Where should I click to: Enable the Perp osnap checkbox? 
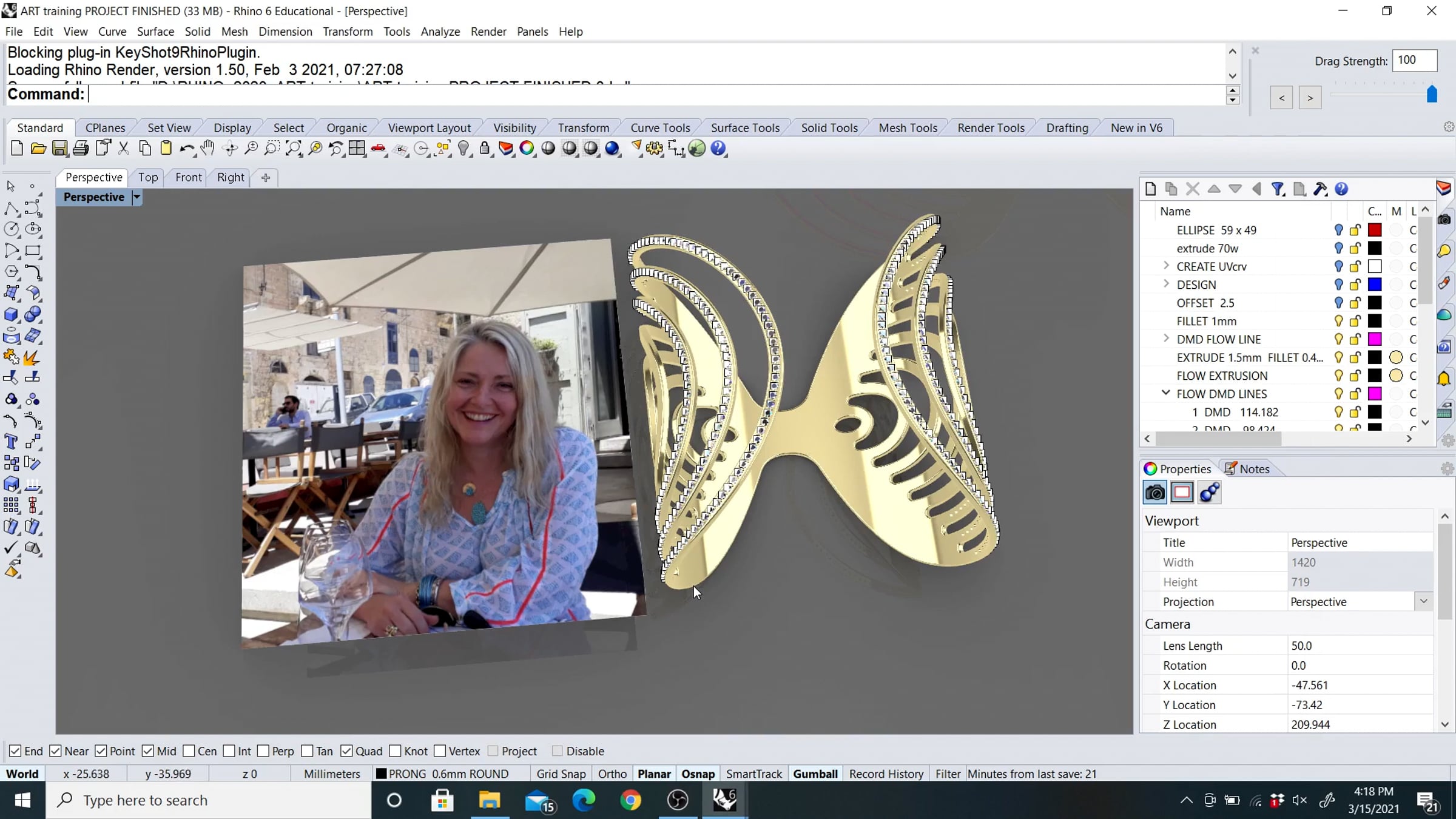[x=263, y=751]
